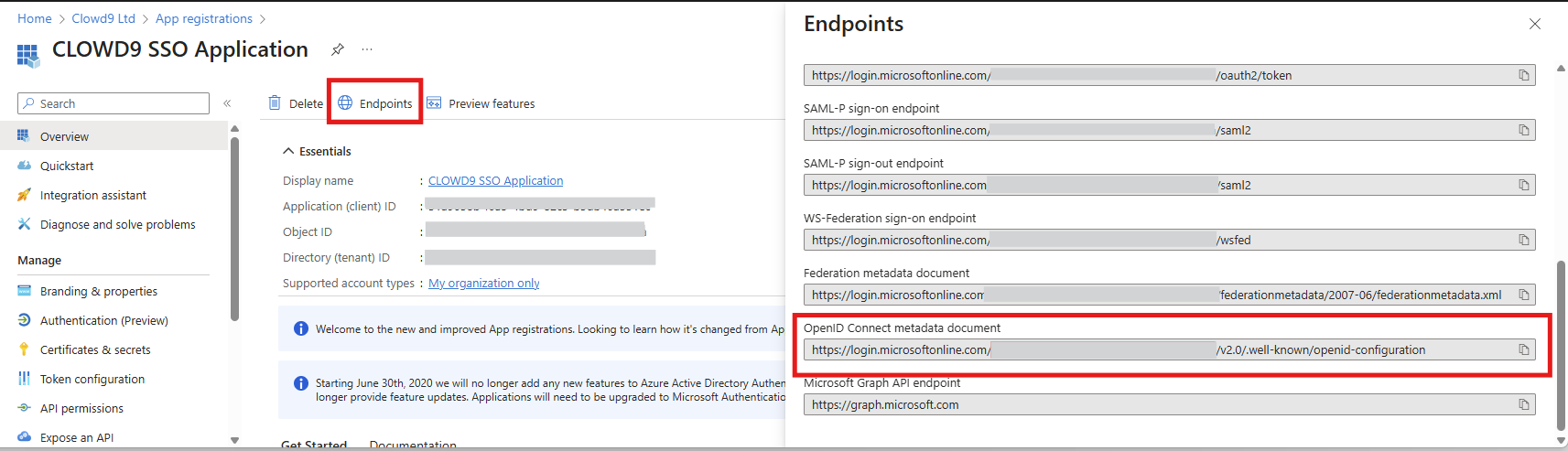Screen dimensions: 1568x451
Task: Click the Endpoints panel scroll-down arrow
Action: pos(1561,440)
